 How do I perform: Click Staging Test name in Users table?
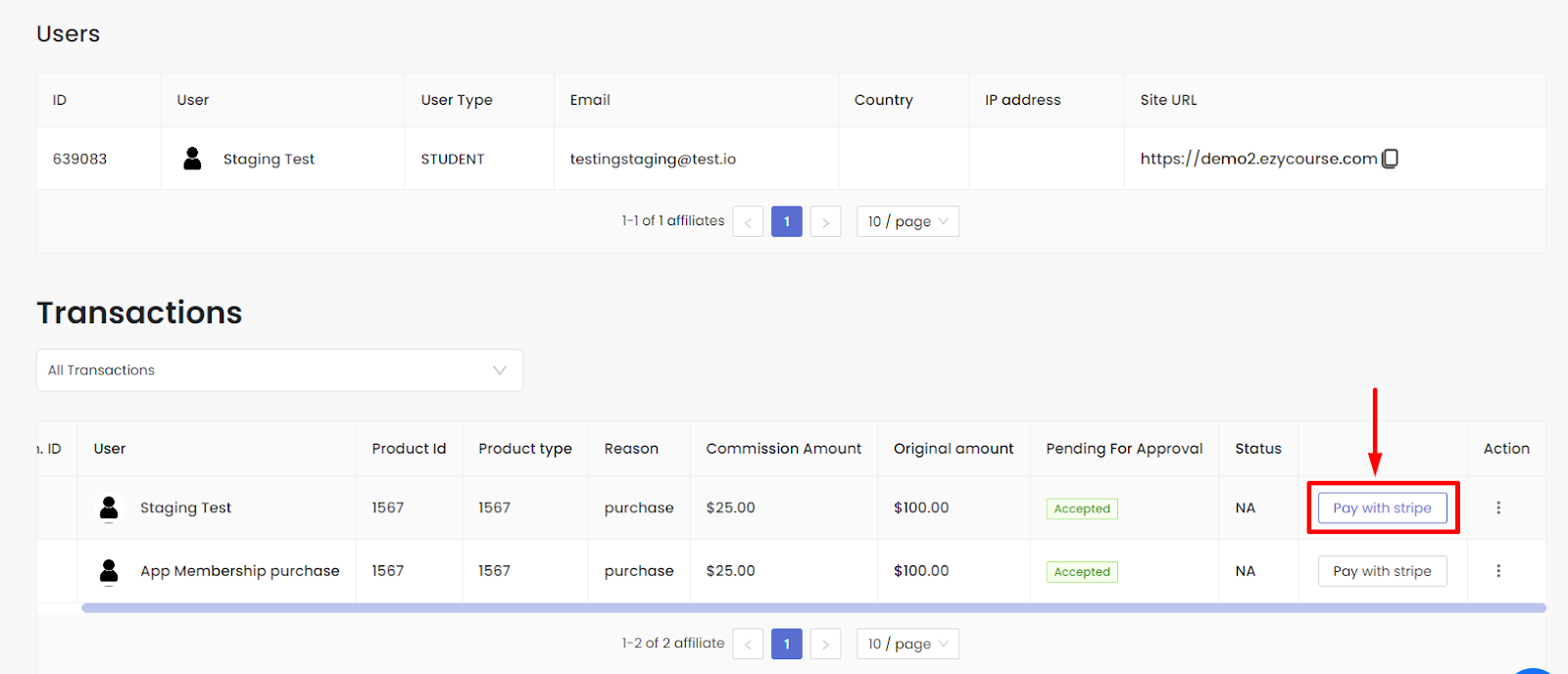(x=269, y=159)
